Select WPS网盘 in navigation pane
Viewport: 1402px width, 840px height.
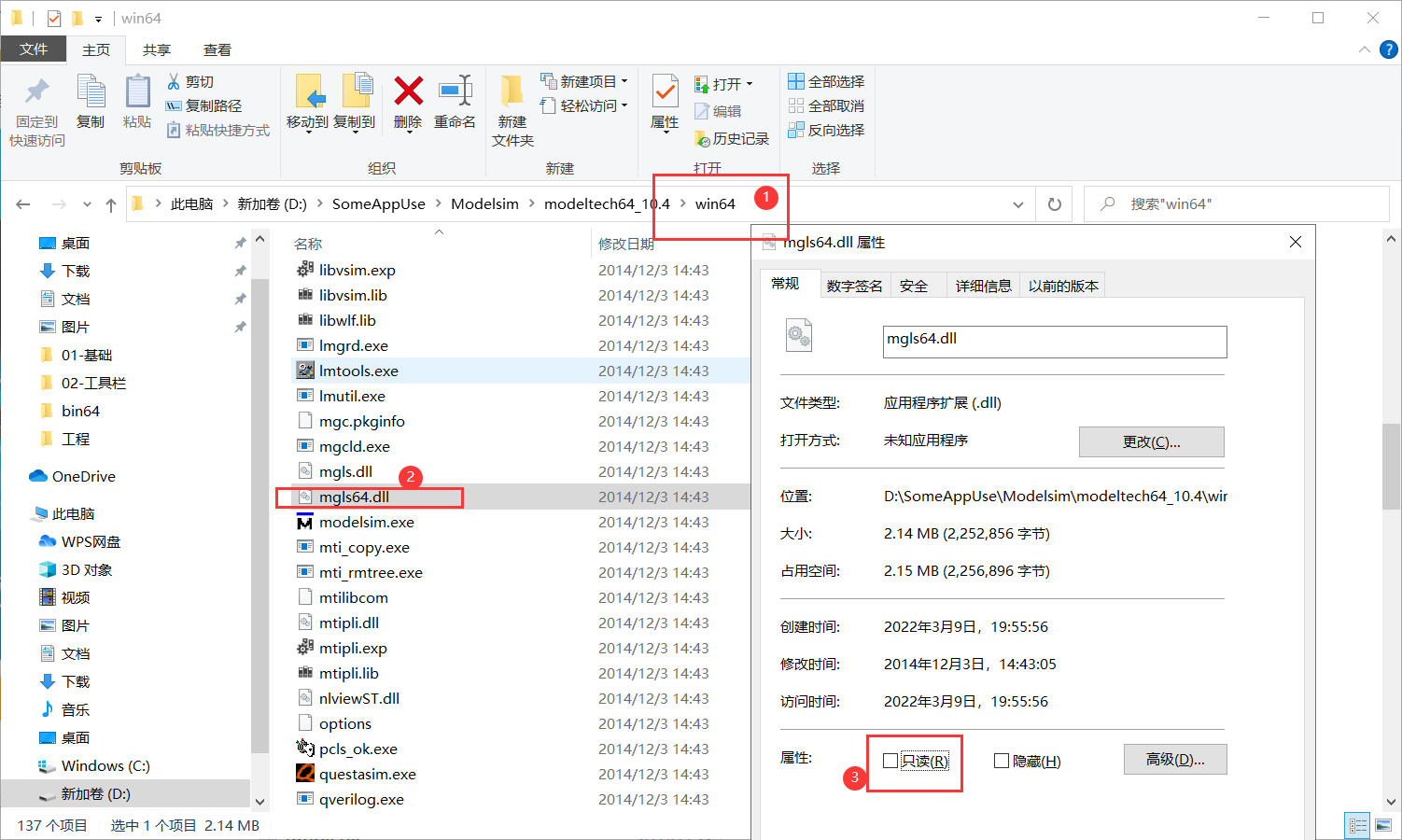pyautogui.click(x=80, y=541)
